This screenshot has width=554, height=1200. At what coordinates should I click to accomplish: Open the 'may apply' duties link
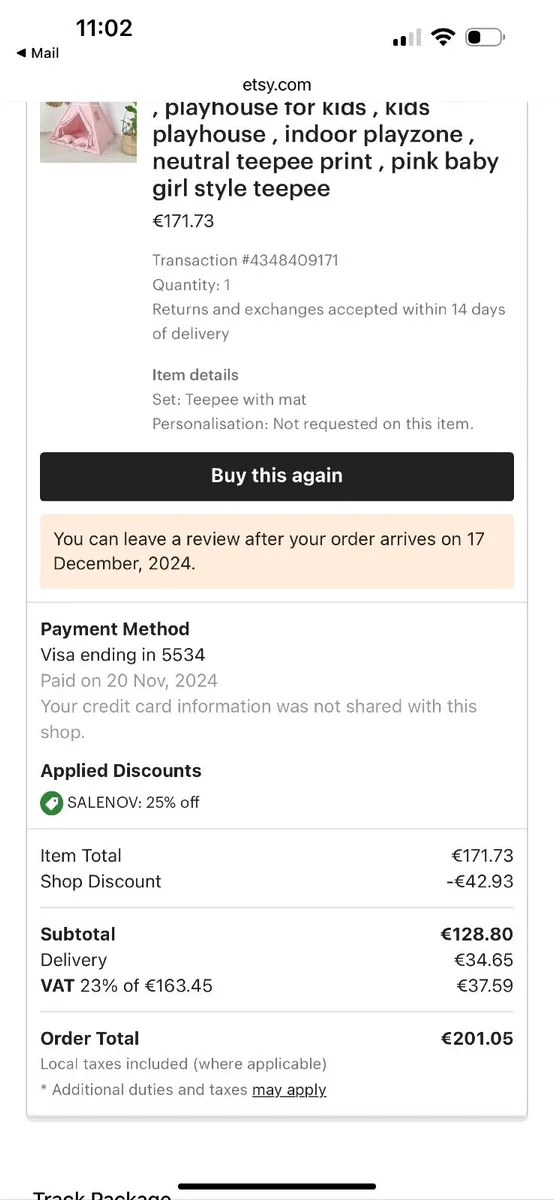coord(289,1089)
